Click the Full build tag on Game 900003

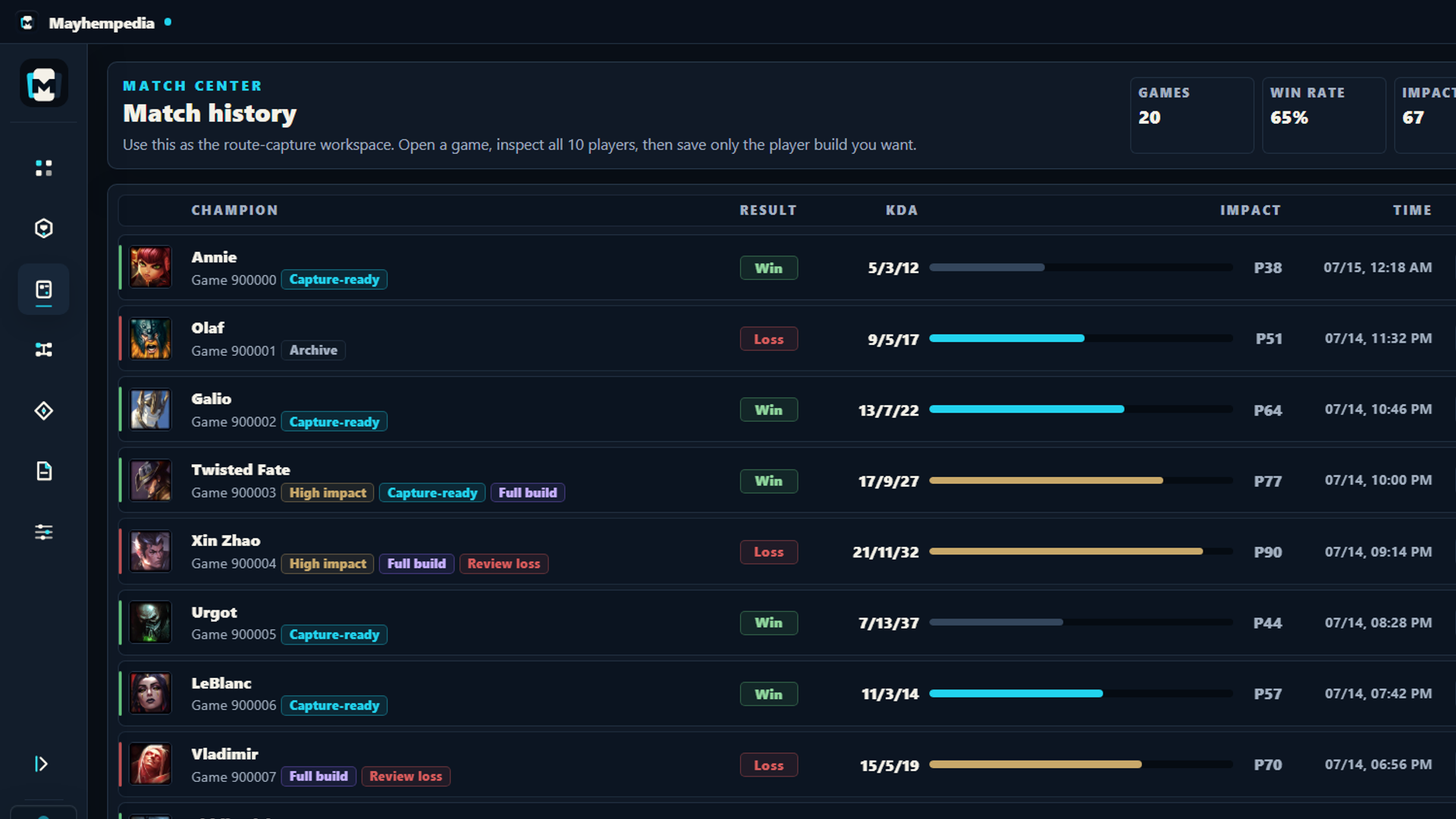coord(528,493)
